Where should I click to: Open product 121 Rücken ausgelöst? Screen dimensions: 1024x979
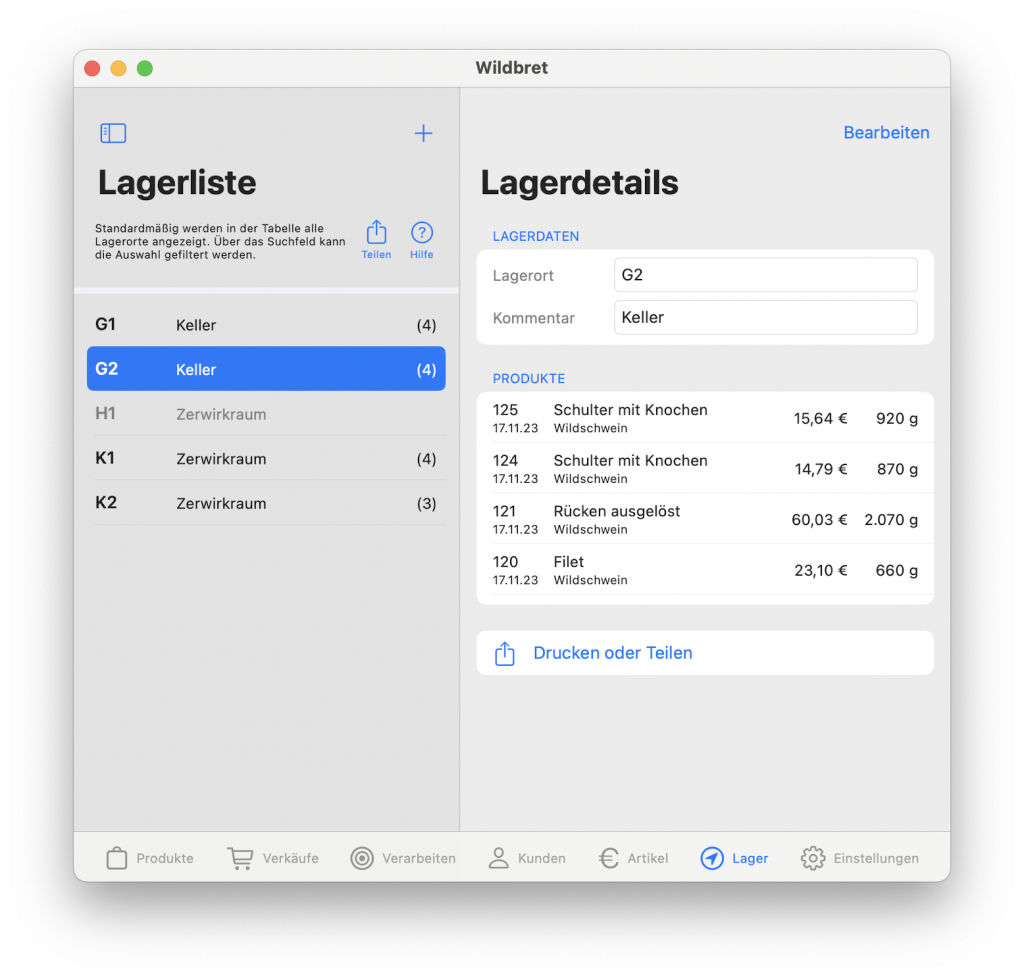pos(704,519)
